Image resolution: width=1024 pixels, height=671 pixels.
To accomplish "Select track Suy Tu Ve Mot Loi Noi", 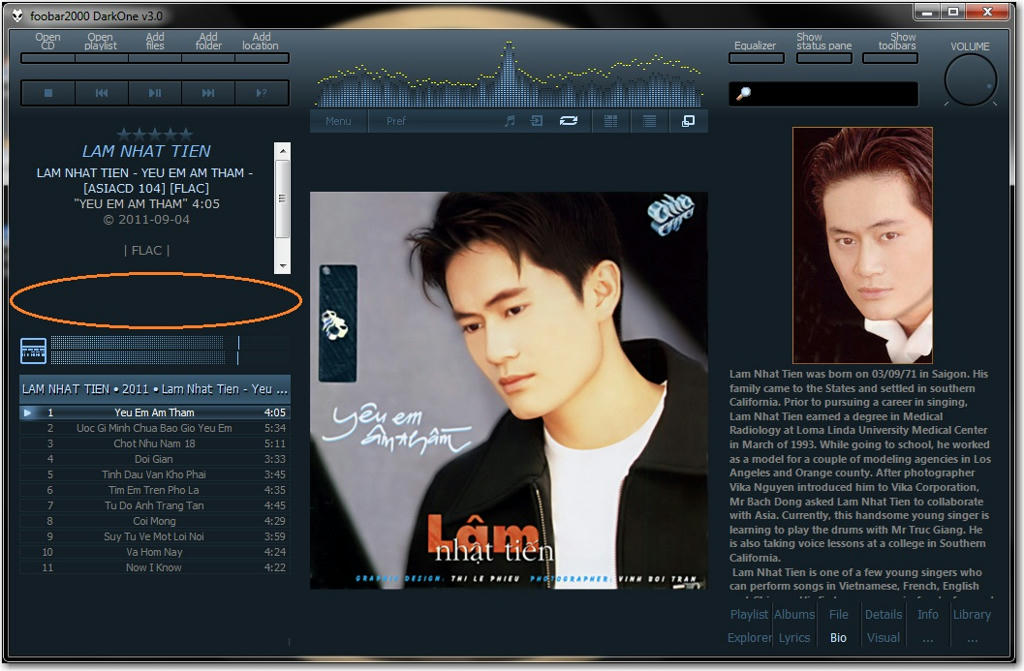I will (x=155, y=536).
